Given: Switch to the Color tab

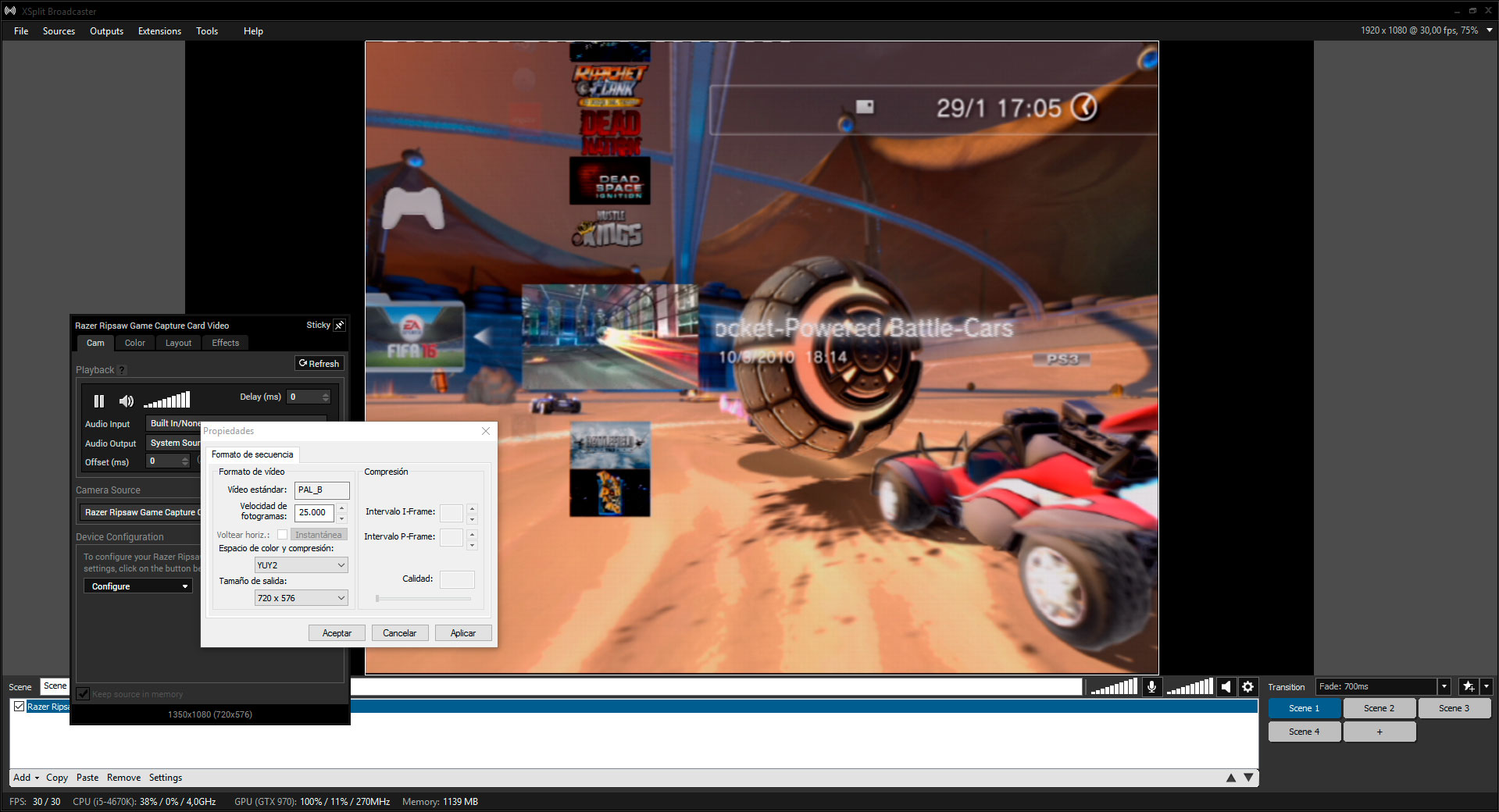Looking at the screenshot, I should tap(135, 343).
